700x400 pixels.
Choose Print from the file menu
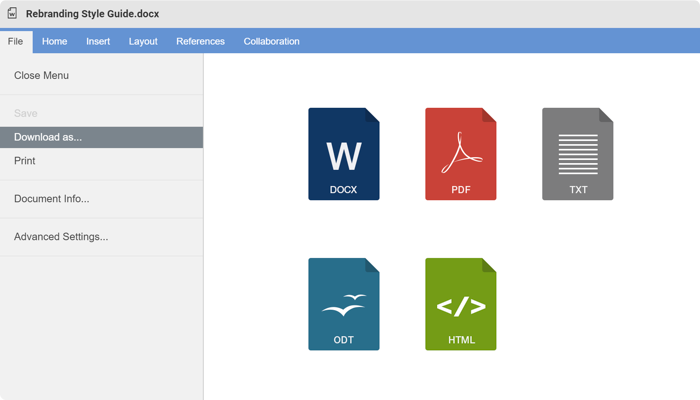(101, 161)
